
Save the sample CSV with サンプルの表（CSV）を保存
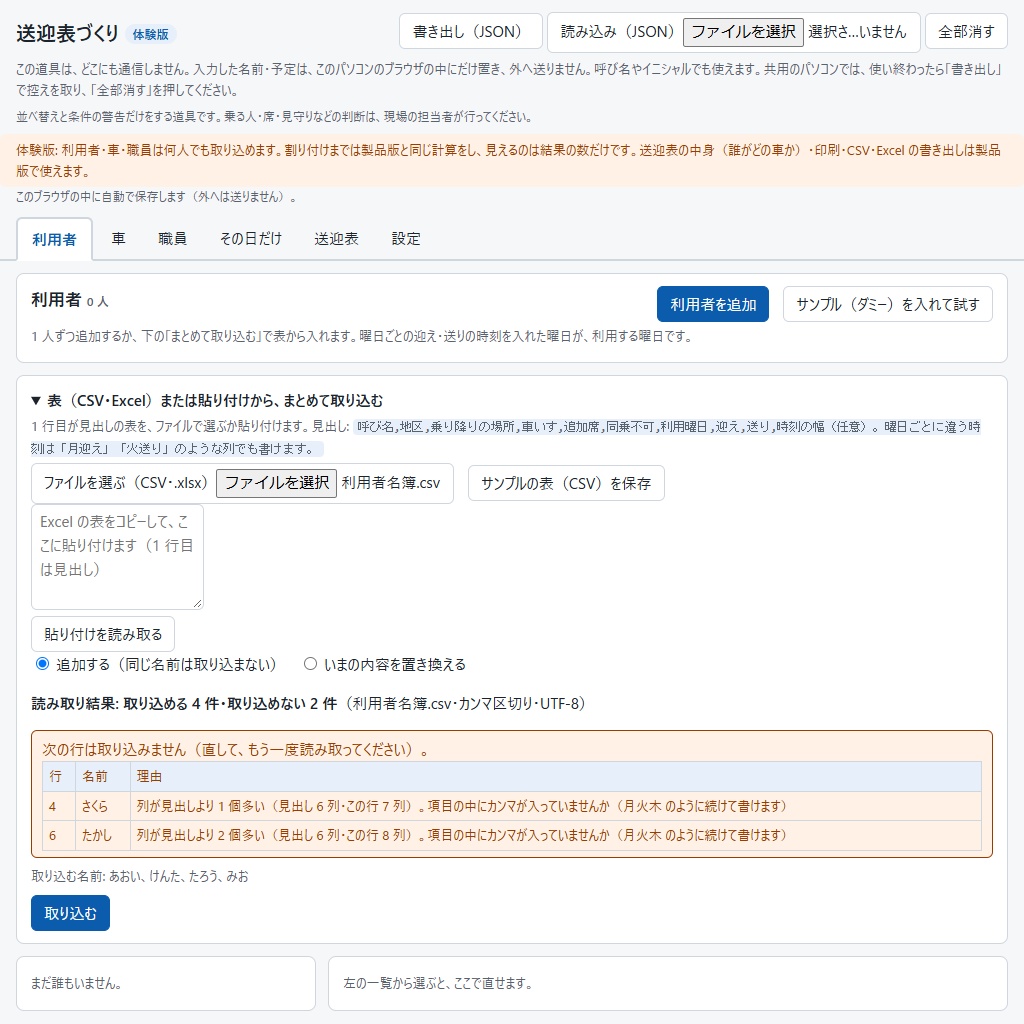click(x=566, y=483)
